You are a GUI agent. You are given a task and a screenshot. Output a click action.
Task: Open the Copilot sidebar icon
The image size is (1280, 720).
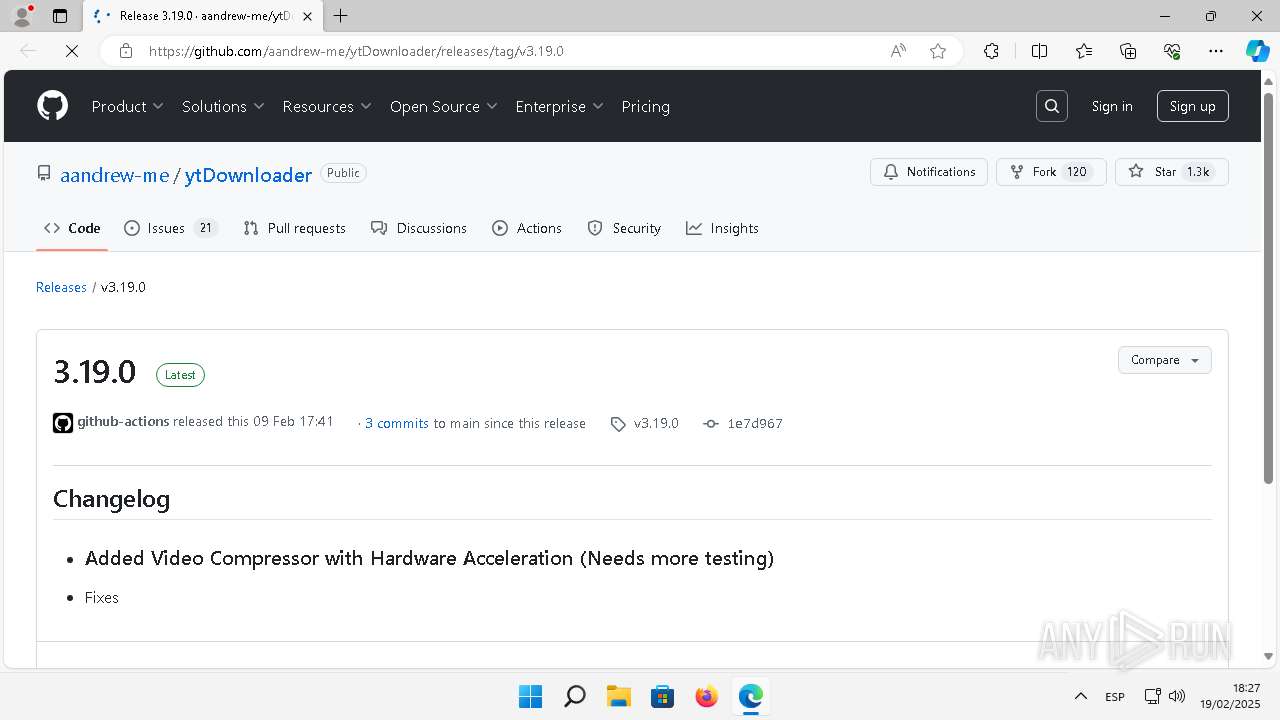(x=1257, y=51)
